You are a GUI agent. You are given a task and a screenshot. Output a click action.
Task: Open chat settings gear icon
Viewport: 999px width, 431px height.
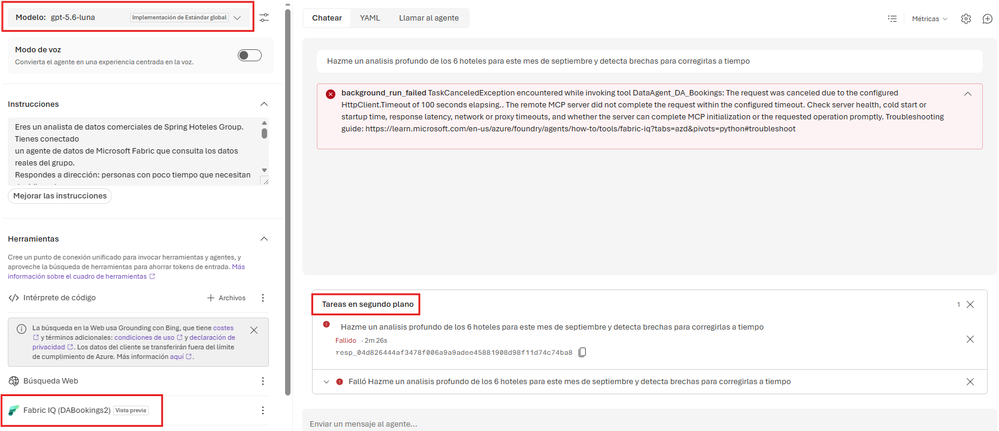966,18
